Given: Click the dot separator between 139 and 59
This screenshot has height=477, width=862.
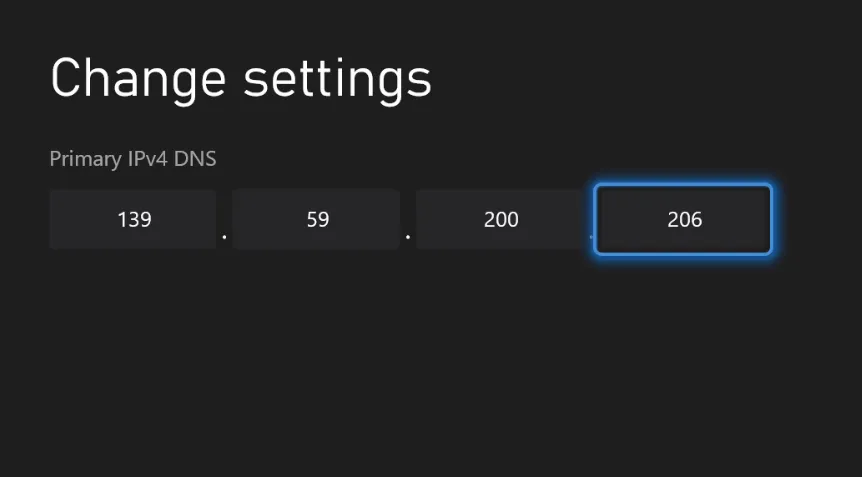Looking at the screenshot, I should (225, 238).
